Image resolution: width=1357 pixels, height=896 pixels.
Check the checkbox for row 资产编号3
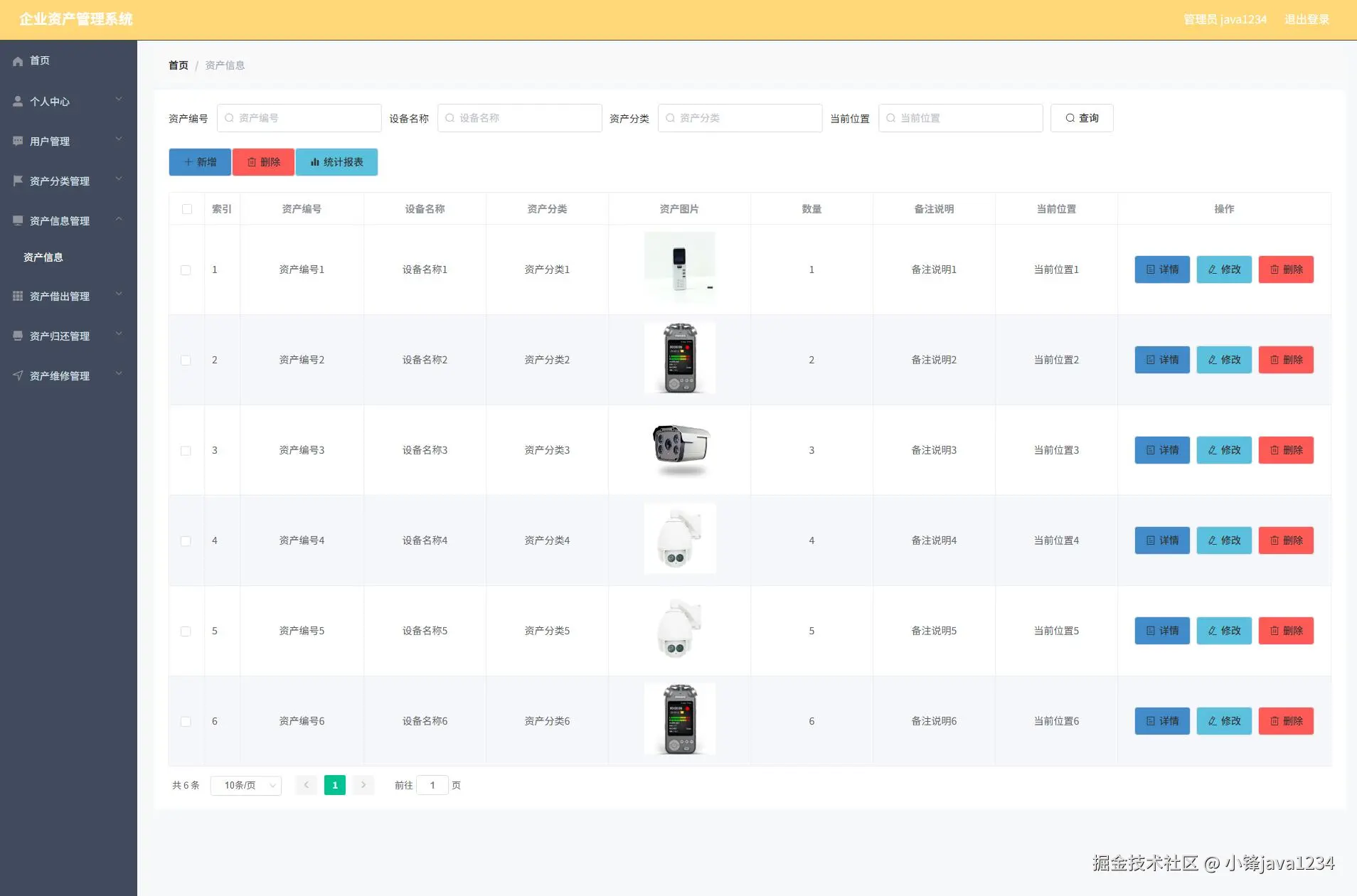(x=186, y=451)
